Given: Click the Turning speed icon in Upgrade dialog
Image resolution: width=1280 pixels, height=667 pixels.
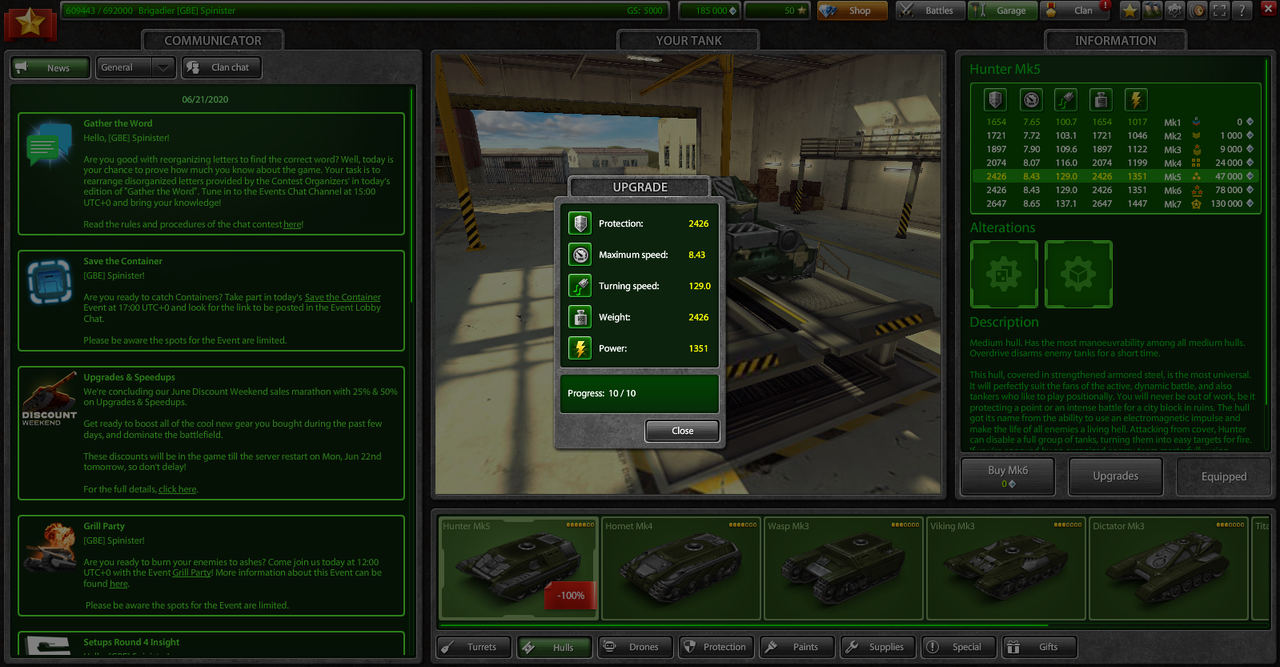Looking at the screenshot, I should [580, 286].
